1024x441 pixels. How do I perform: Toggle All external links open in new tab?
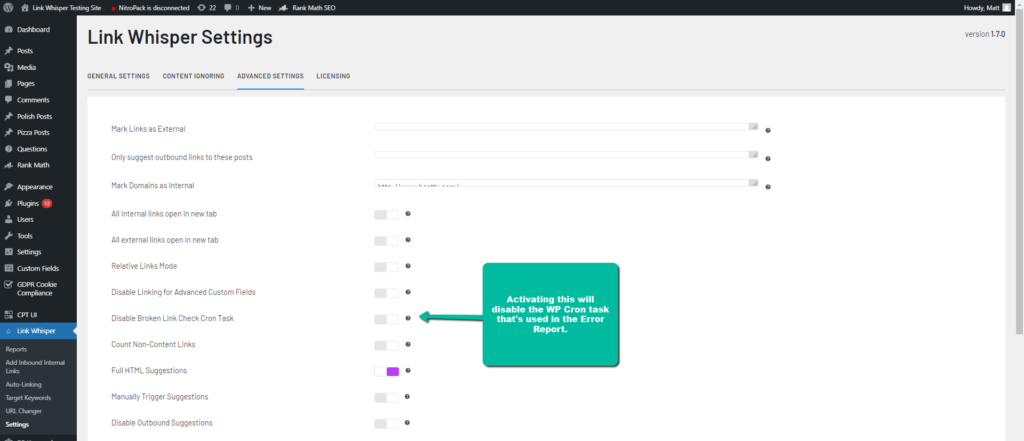coord(386,241)
